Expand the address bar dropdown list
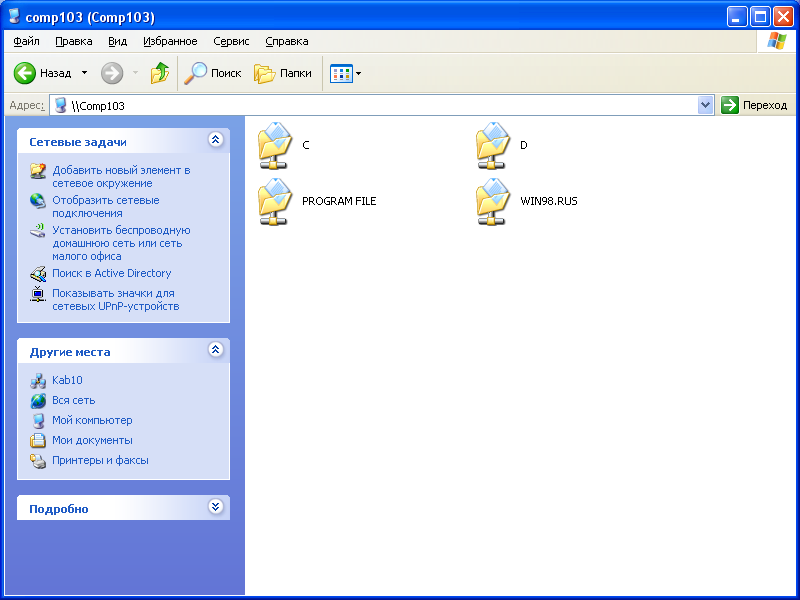800x600 pixels. (706, 106)
